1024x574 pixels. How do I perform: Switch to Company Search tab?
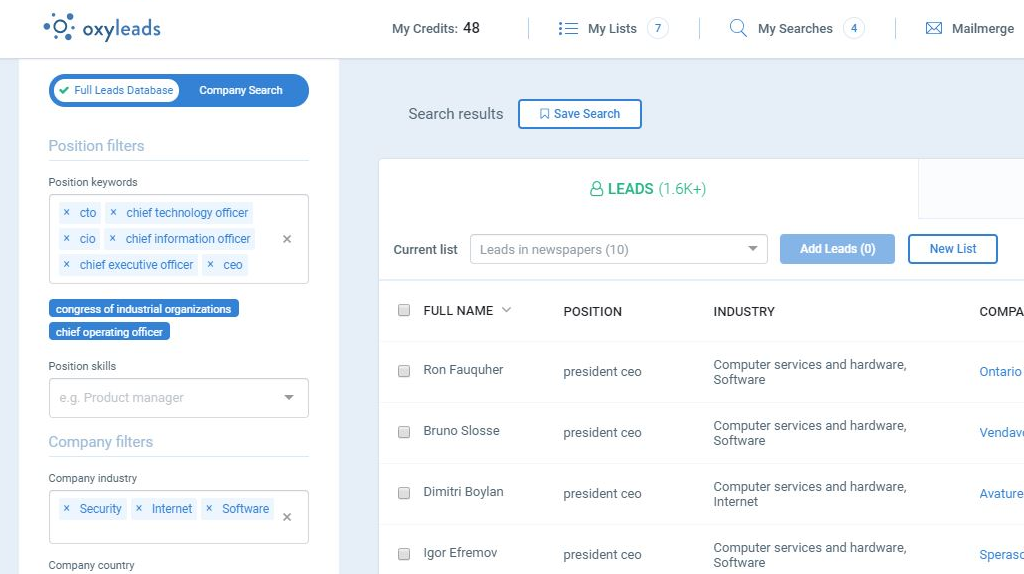[x=240, y=90]
